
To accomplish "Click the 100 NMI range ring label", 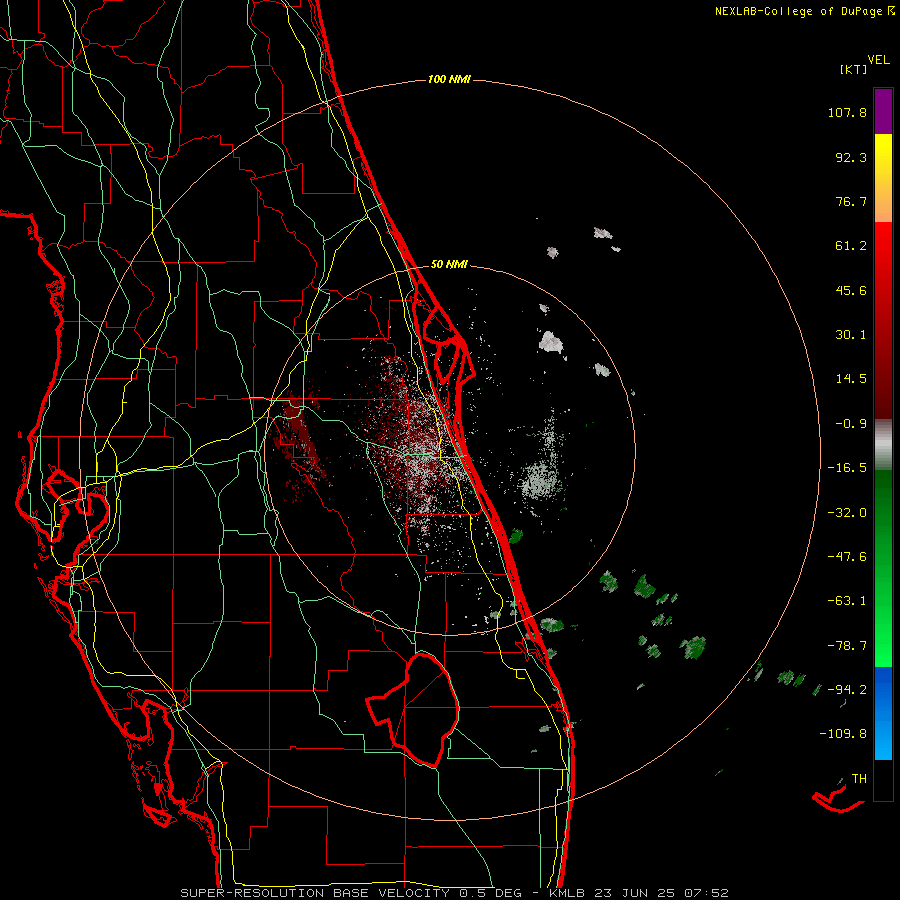I will (x=449, y=79).
